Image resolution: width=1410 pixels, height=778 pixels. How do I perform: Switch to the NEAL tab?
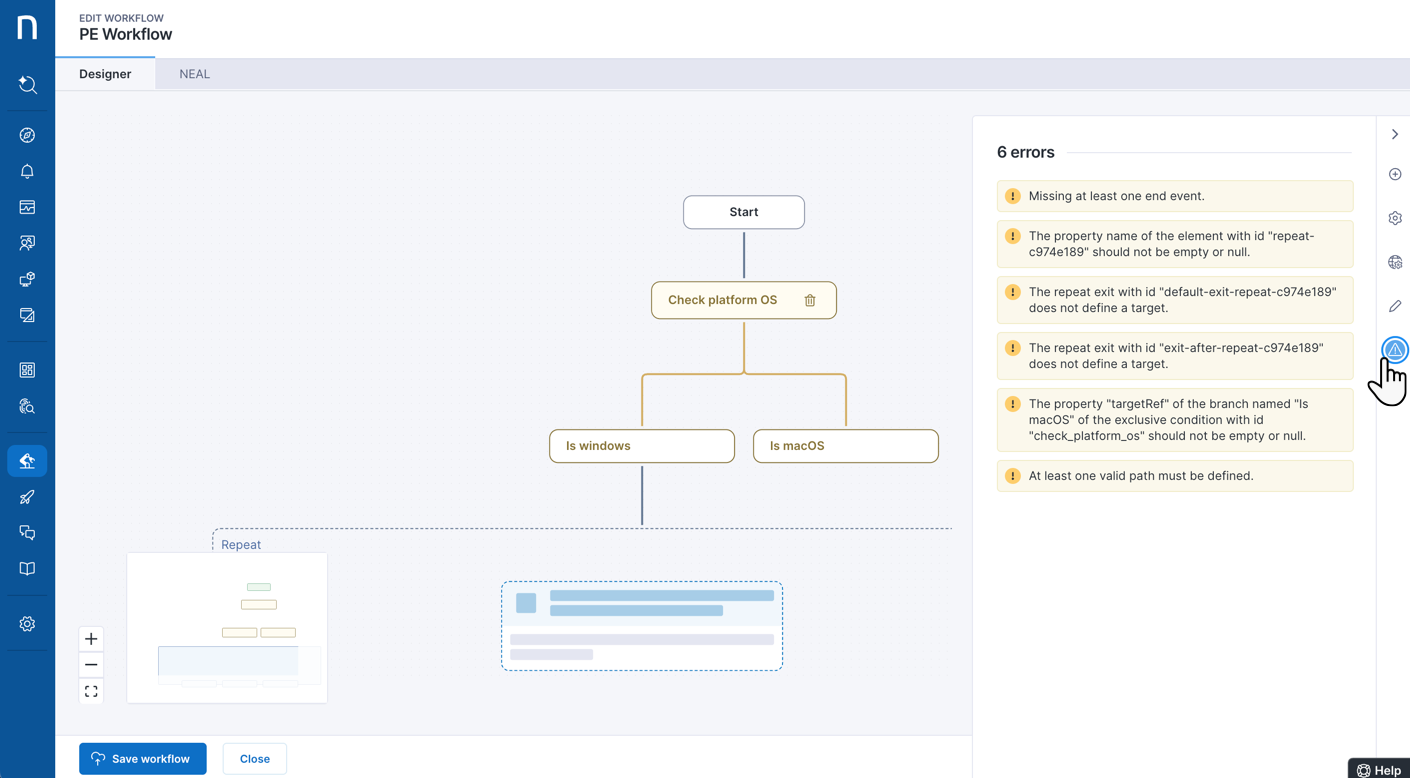coord(194,74)
